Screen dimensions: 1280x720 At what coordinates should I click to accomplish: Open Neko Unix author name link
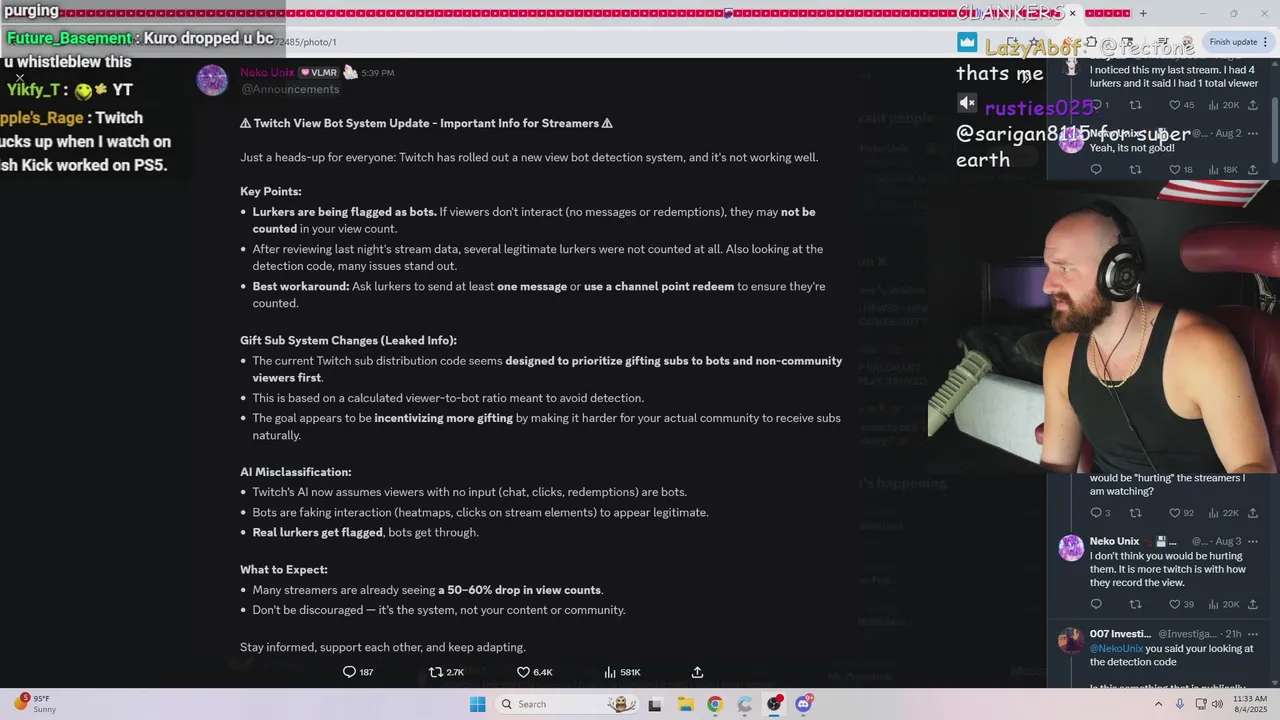[267, 72]
